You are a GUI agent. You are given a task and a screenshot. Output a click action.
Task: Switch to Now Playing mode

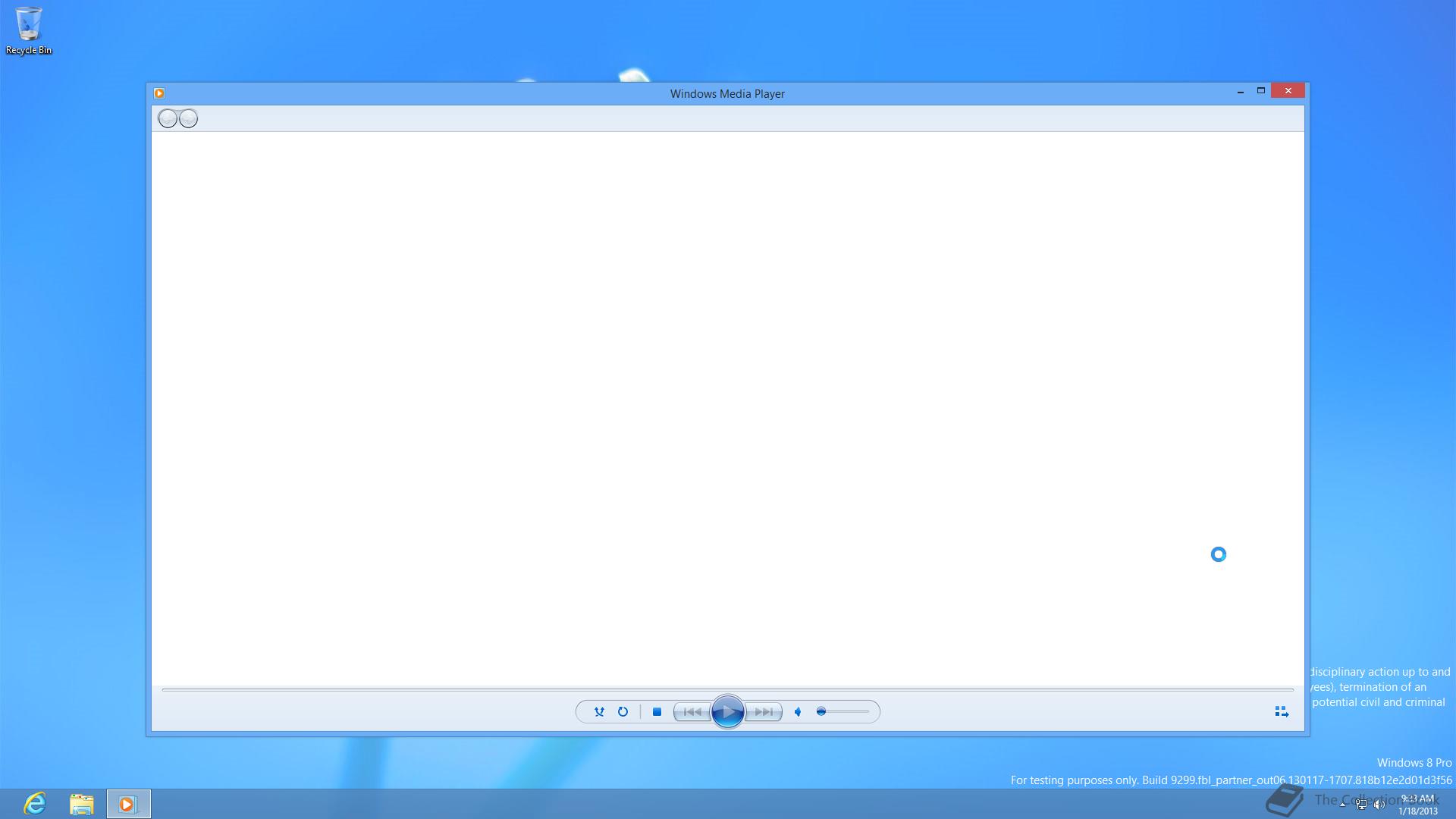click(x=1282, y=712)
